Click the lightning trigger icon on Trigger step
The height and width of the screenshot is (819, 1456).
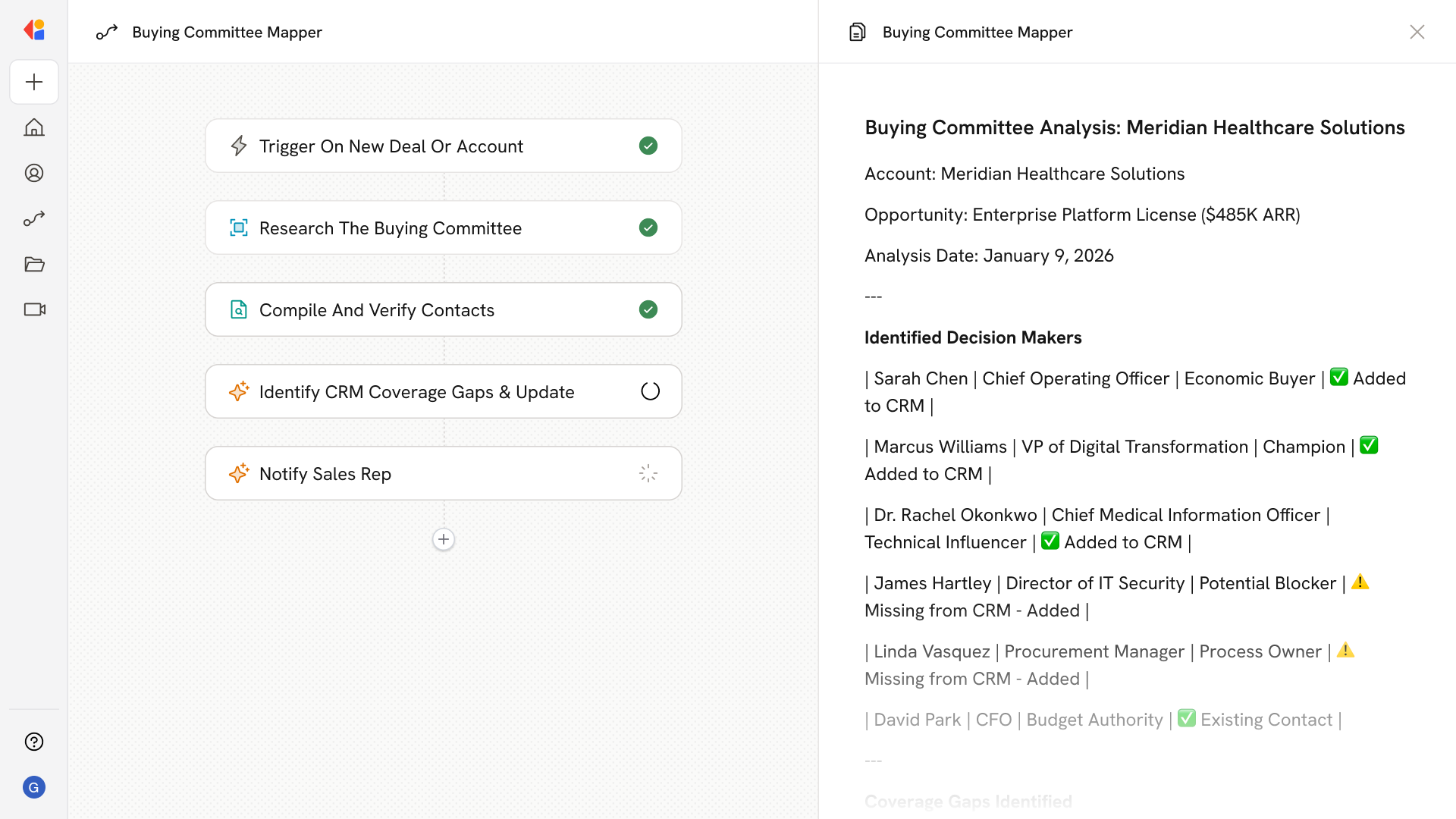[x=239, y=146]
